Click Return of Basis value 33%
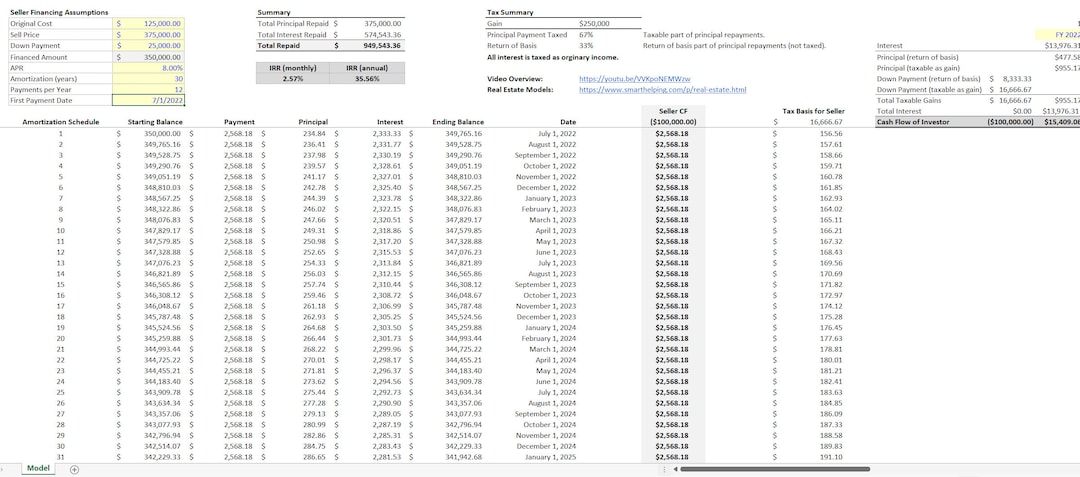Image resolution: width=1080 pixels, height=477 pixels. (x=586, y=45)
